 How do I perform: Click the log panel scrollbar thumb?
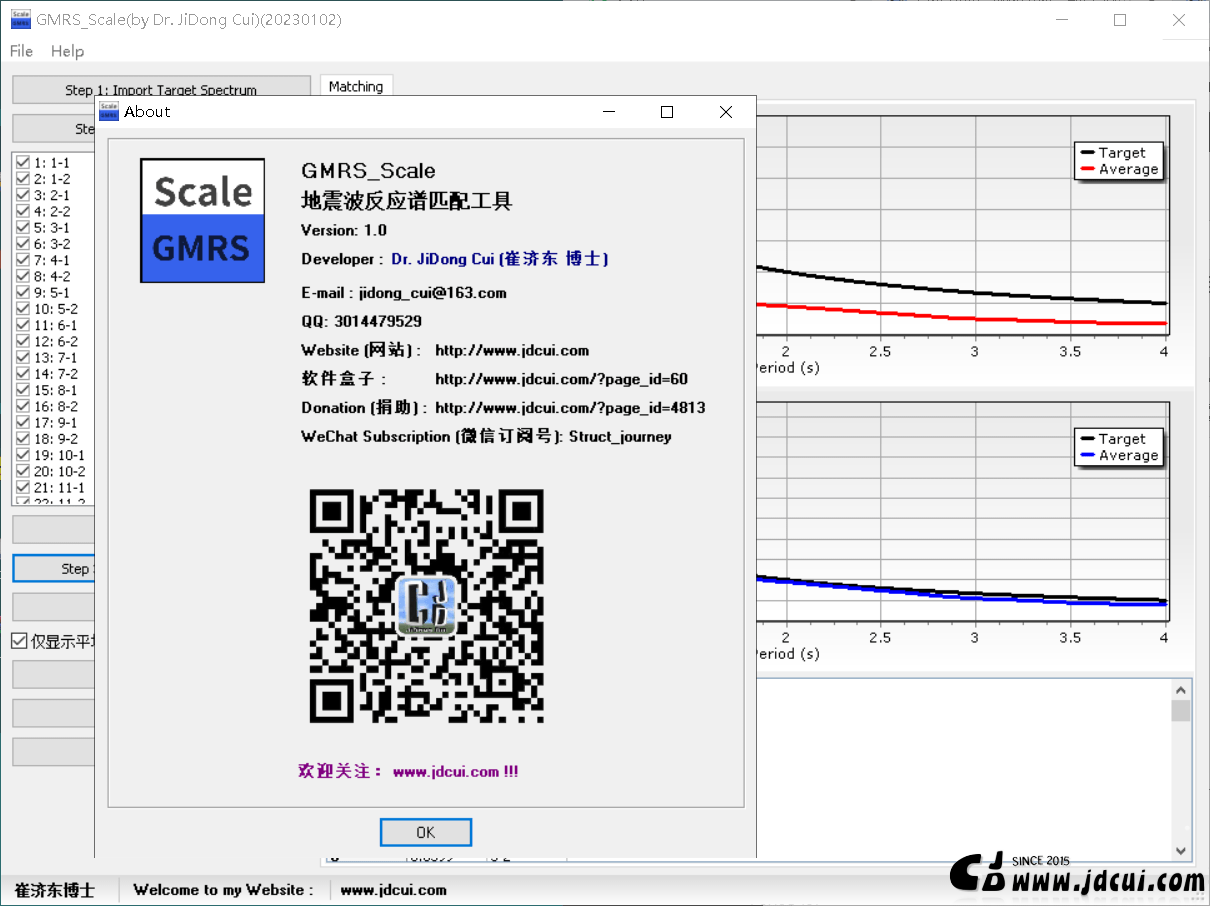click(1181, 710)
